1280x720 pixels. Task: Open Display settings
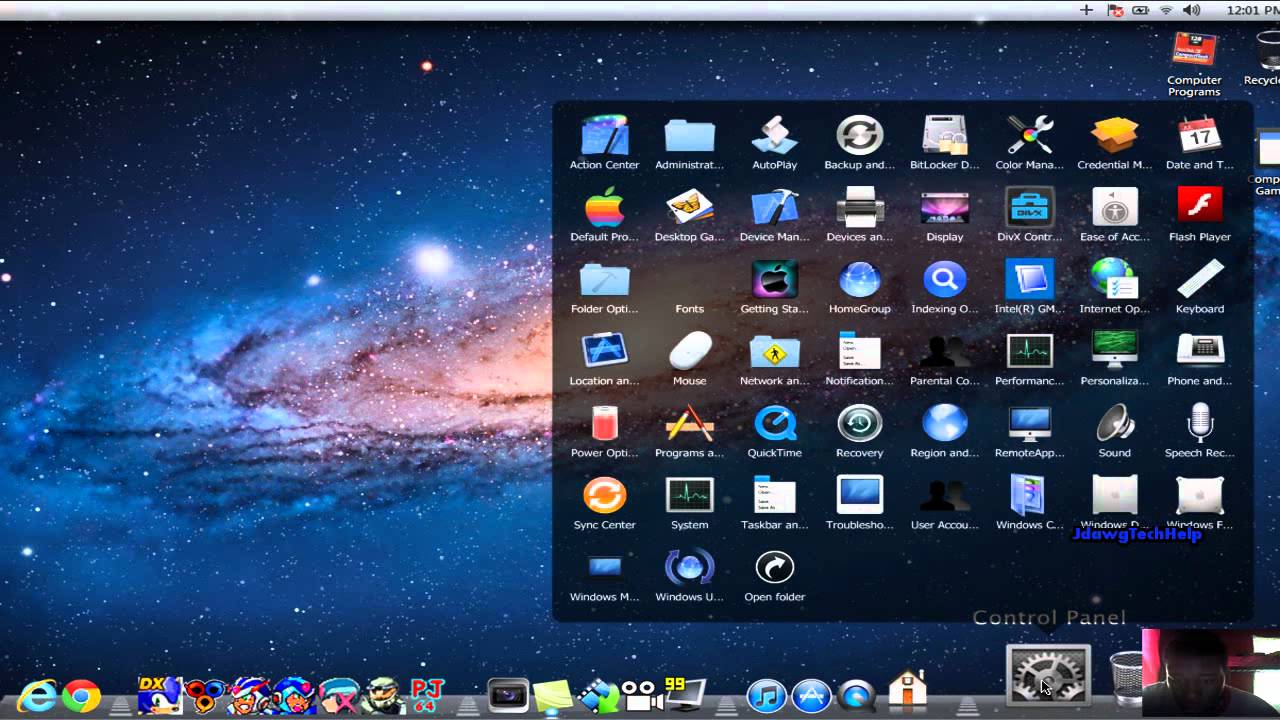[944, 211]
